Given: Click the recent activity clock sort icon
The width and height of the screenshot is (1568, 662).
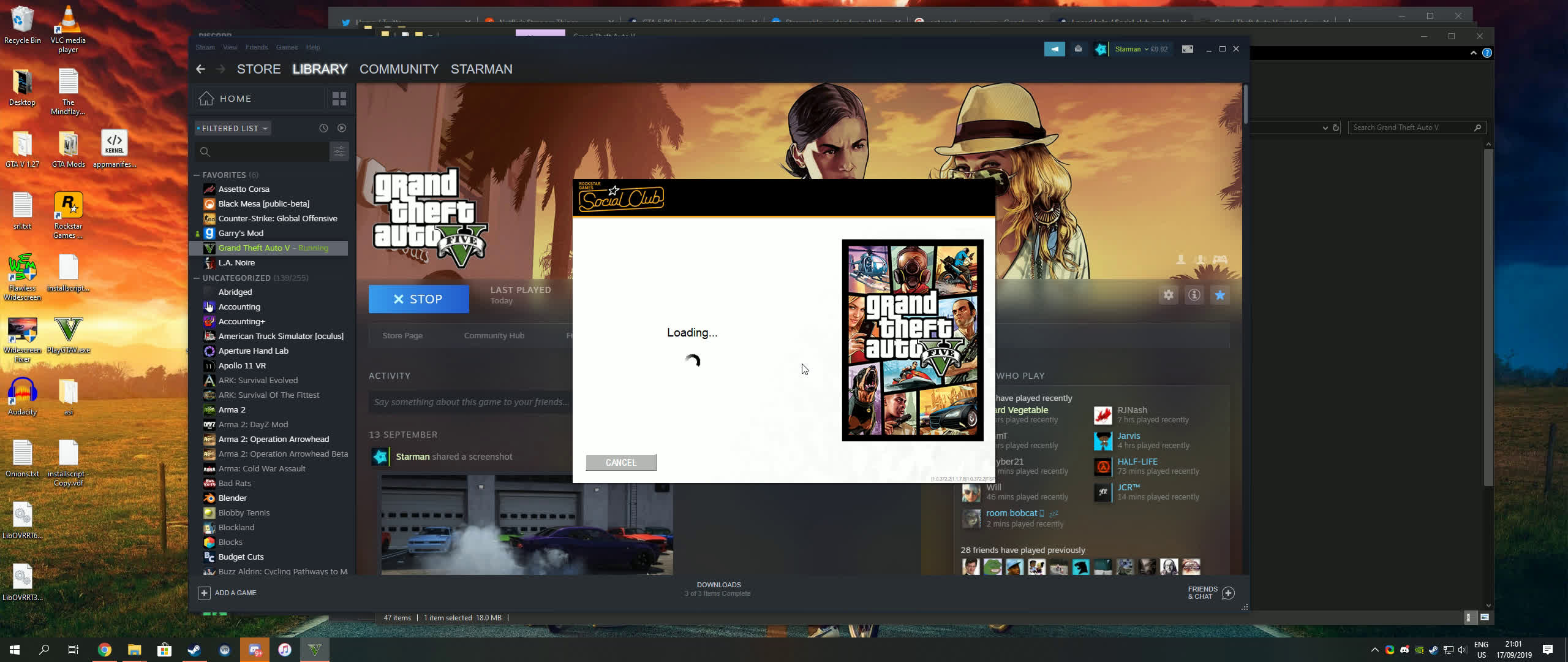Looking at the screenshot, I should 323,128.
